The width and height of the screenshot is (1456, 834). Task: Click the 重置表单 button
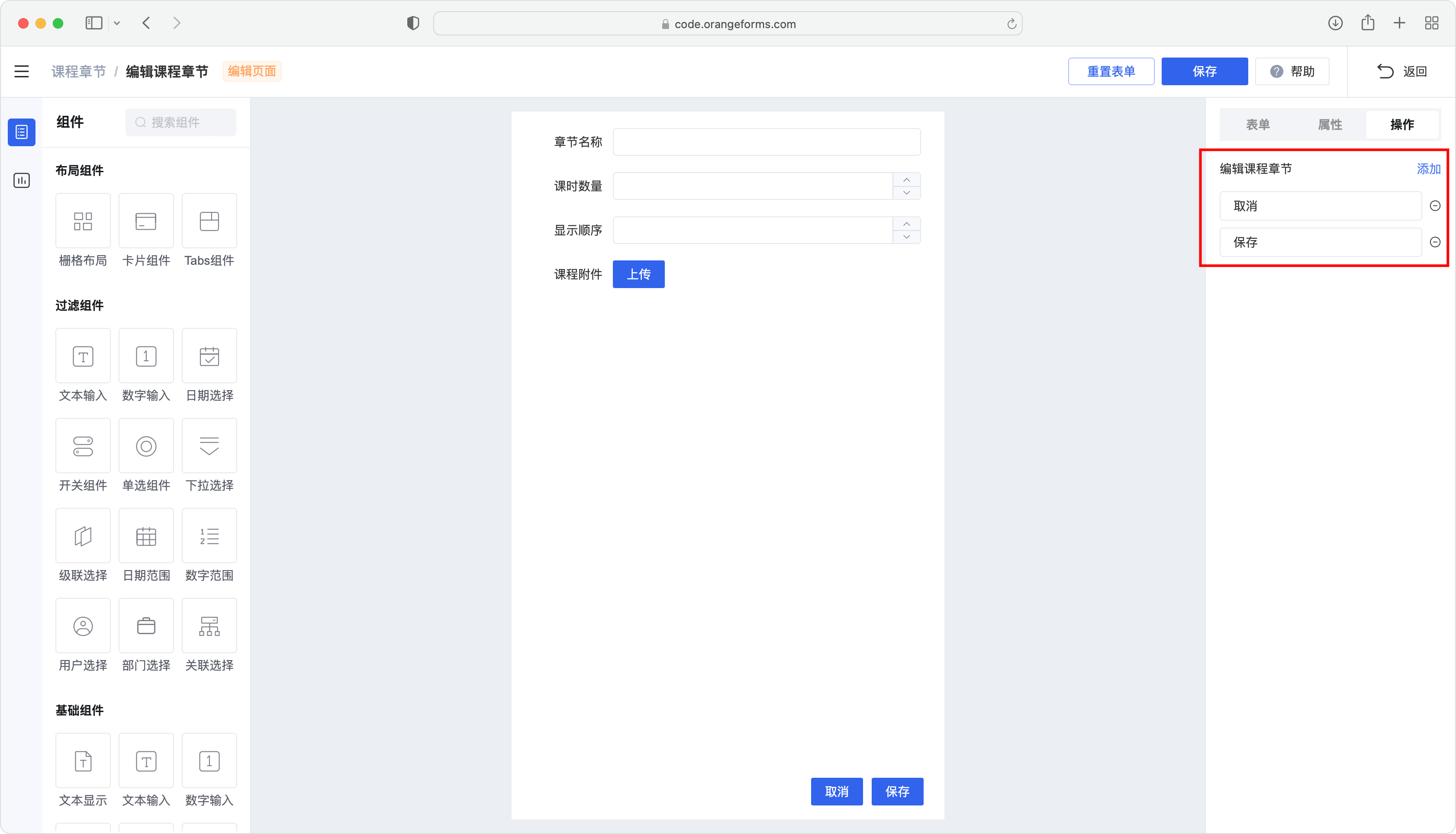[x=1111, y=71]
